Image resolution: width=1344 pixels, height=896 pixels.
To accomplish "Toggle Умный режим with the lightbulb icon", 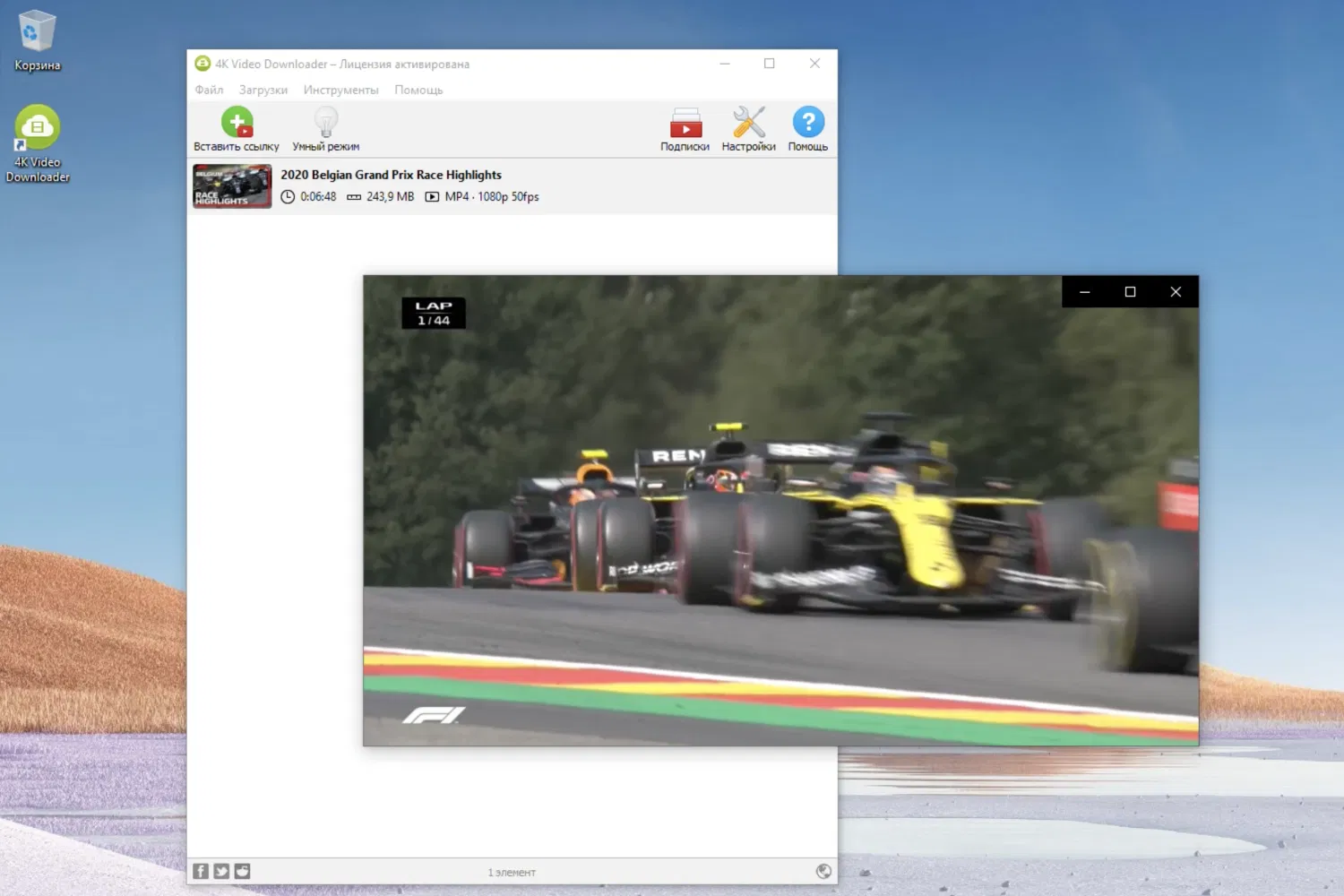I will tap(325, 123).
